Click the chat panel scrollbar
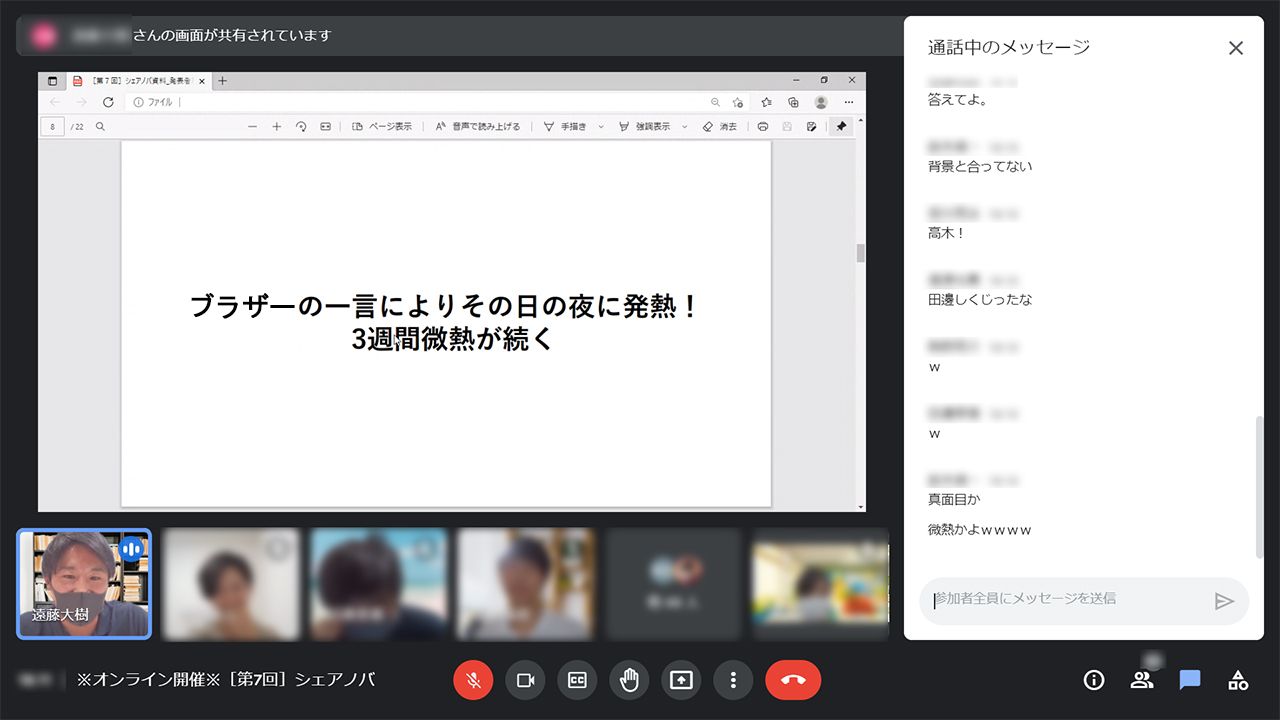This screenshot has width=1280, height=720. [x=1259, y=485]
